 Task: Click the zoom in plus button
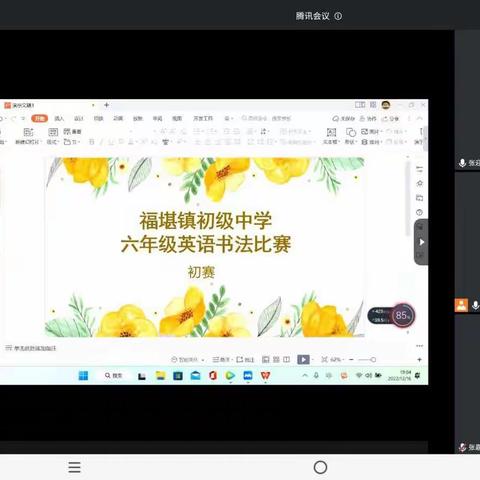(x=420, y=360)
